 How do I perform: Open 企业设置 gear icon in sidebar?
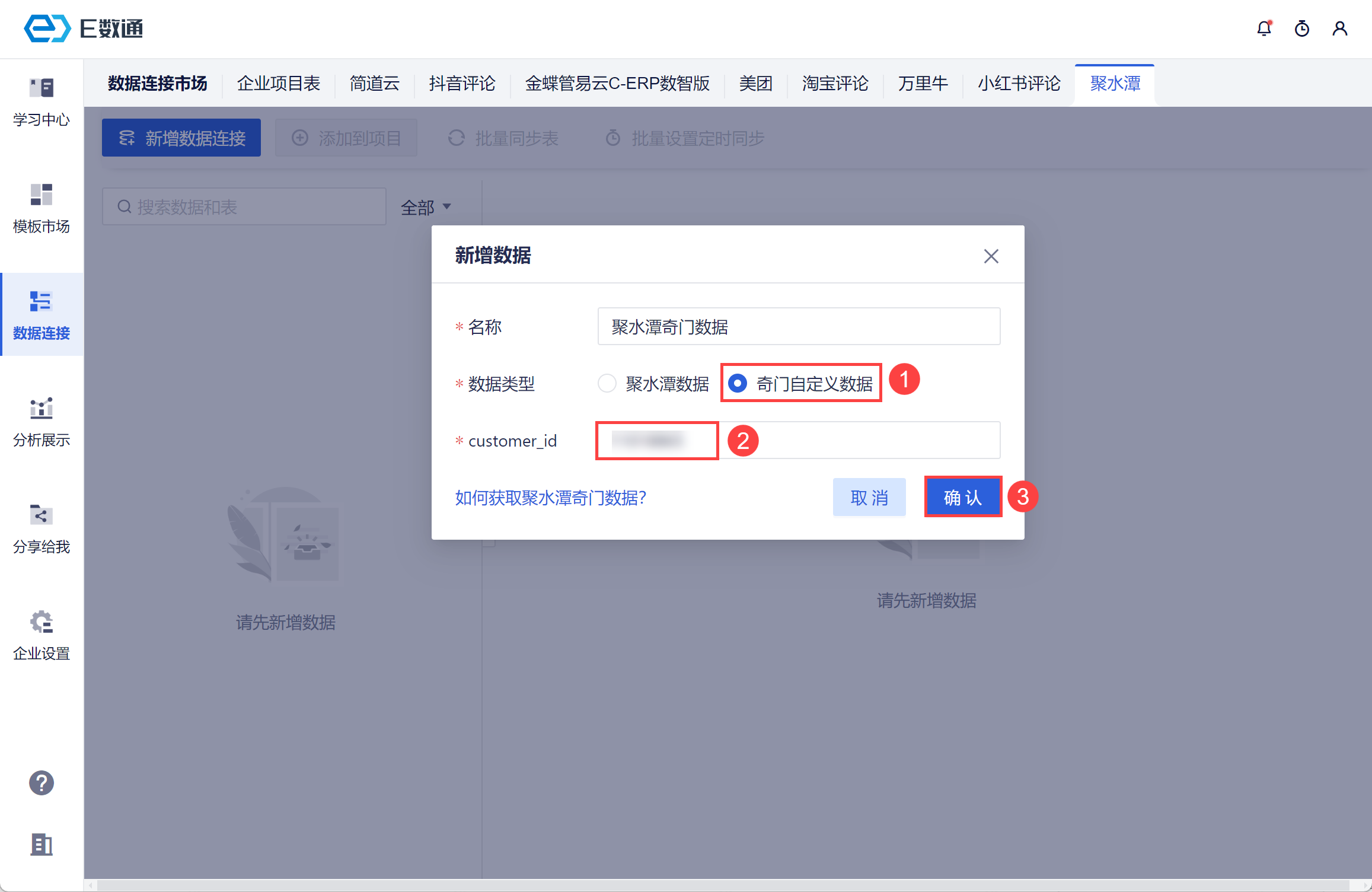[42, 635]
